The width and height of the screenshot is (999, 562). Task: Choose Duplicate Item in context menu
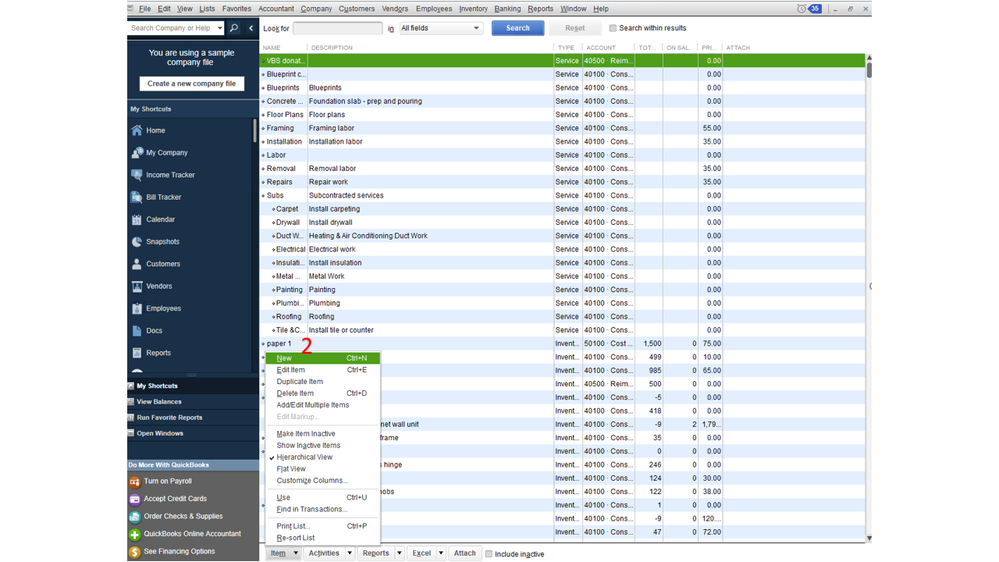(x=322, y=382)
